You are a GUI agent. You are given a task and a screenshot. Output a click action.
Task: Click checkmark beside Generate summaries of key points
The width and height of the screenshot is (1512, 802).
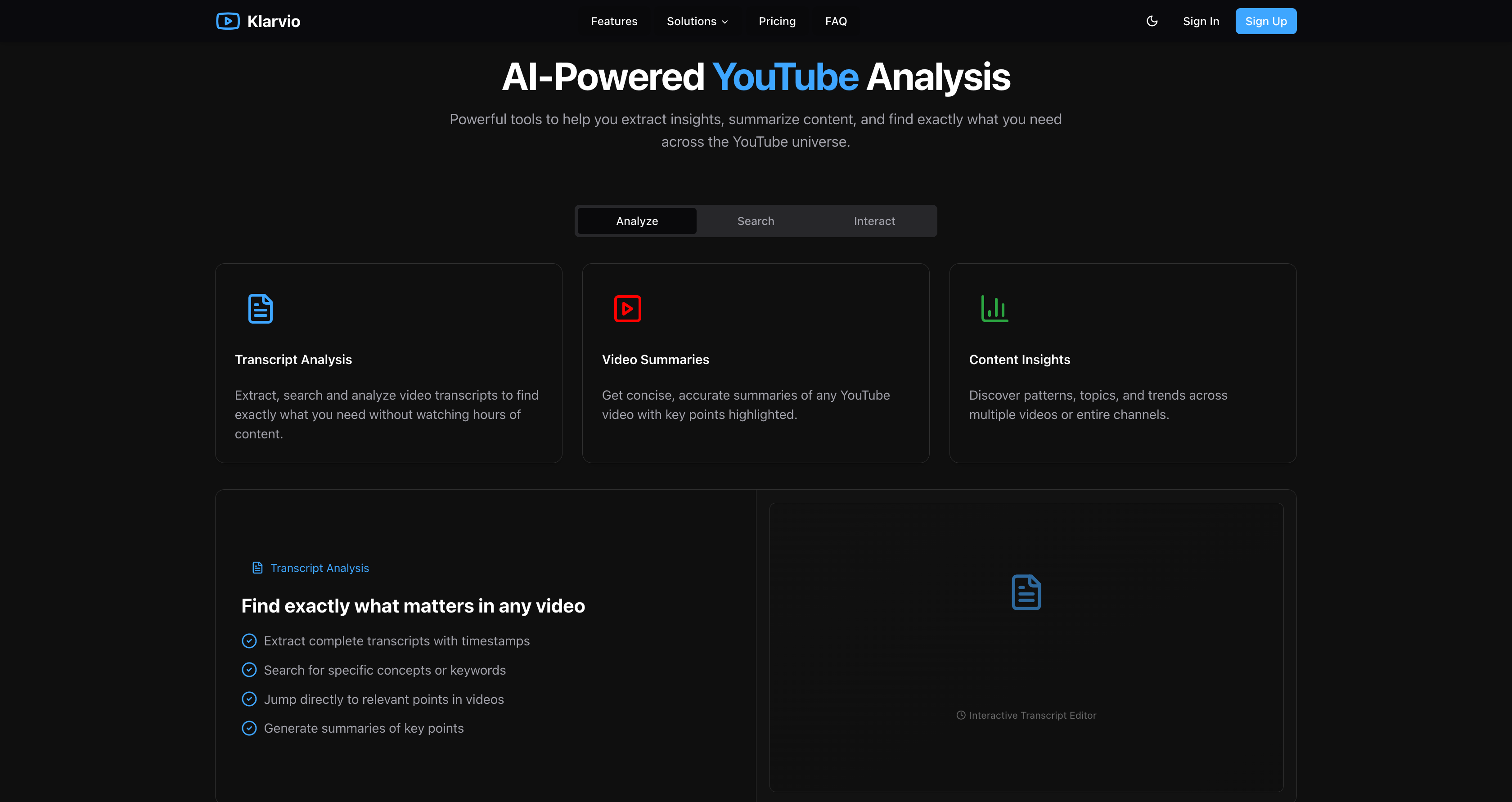click(249, 729)
